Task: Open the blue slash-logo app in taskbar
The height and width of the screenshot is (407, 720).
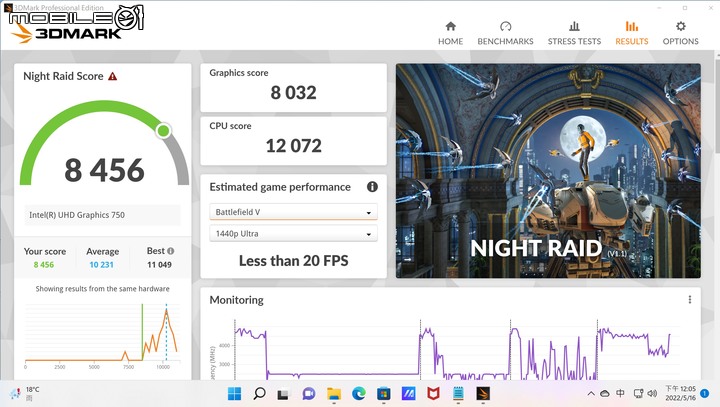Action: point(408,394)
